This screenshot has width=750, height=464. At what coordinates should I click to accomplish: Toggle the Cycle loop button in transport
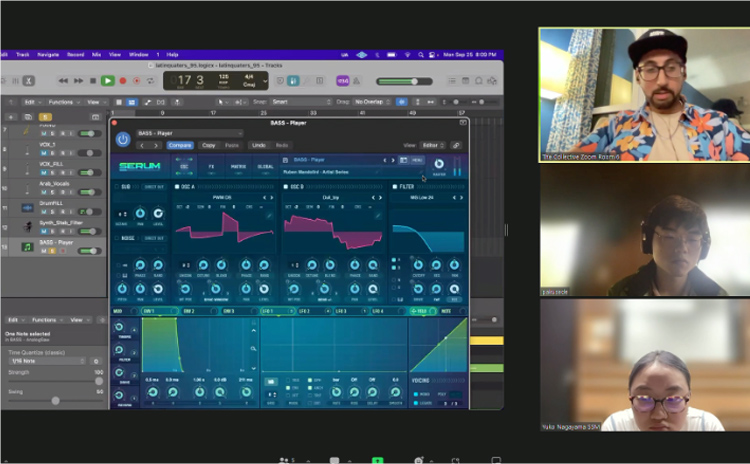[x=151, y=81]
